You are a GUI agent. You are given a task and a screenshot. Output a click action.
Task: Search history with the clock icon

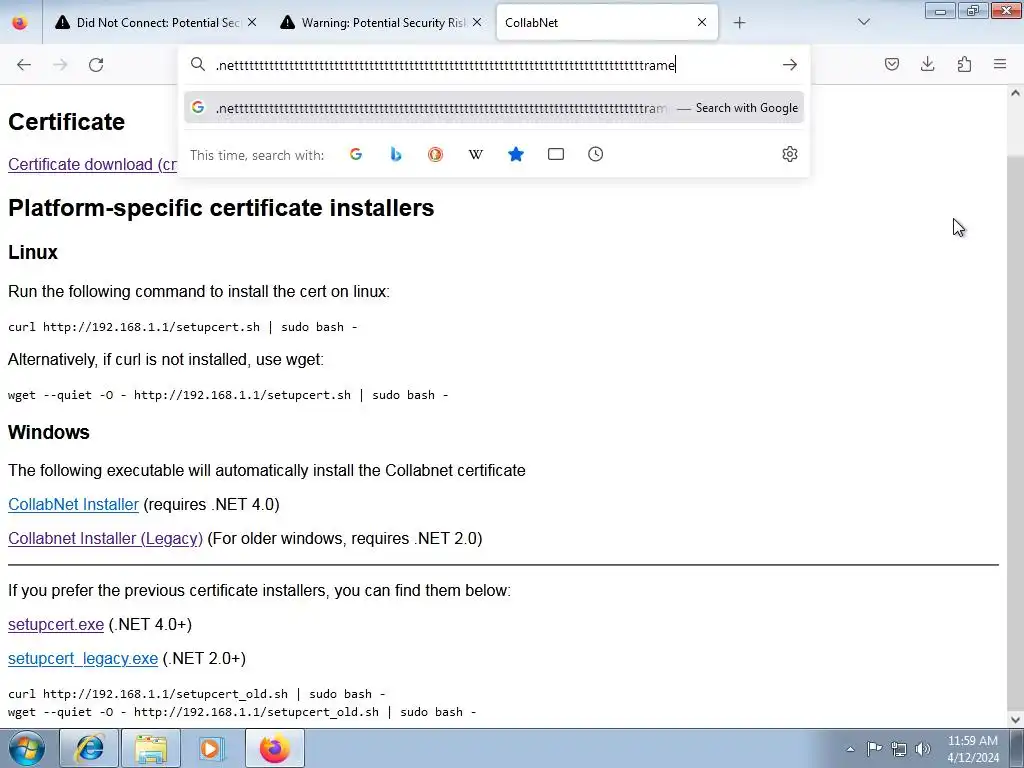[596, 154]
